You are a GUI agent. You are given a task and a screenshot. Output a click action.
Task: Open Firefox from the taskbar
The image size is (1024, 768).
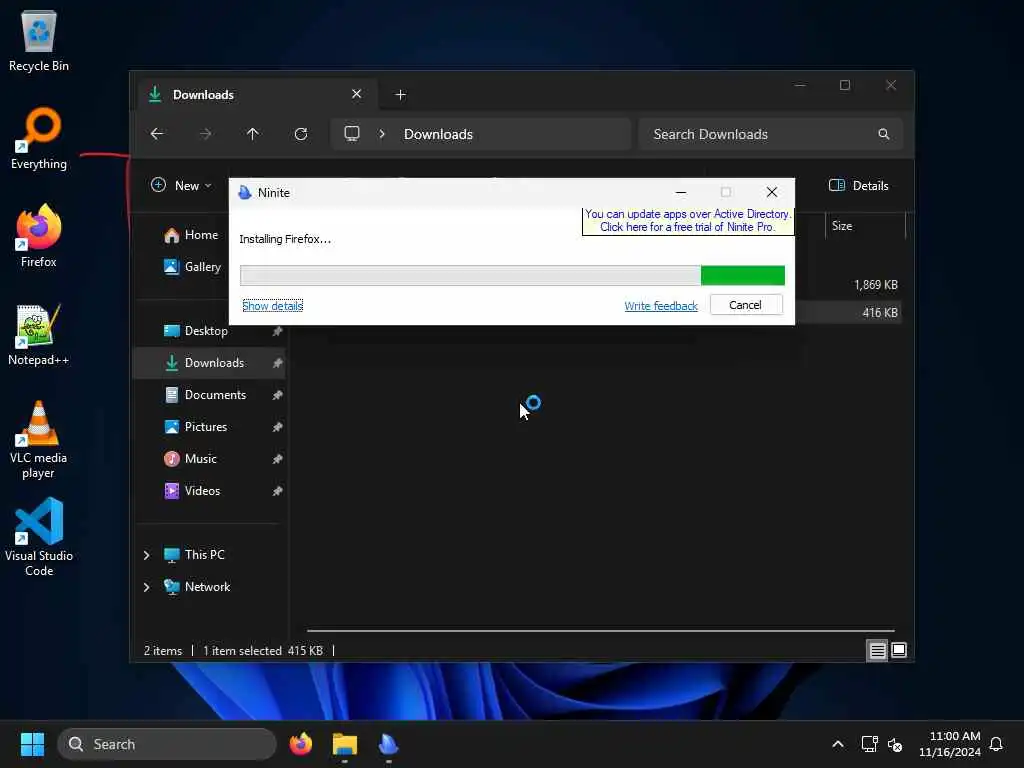tap(300, 744)
